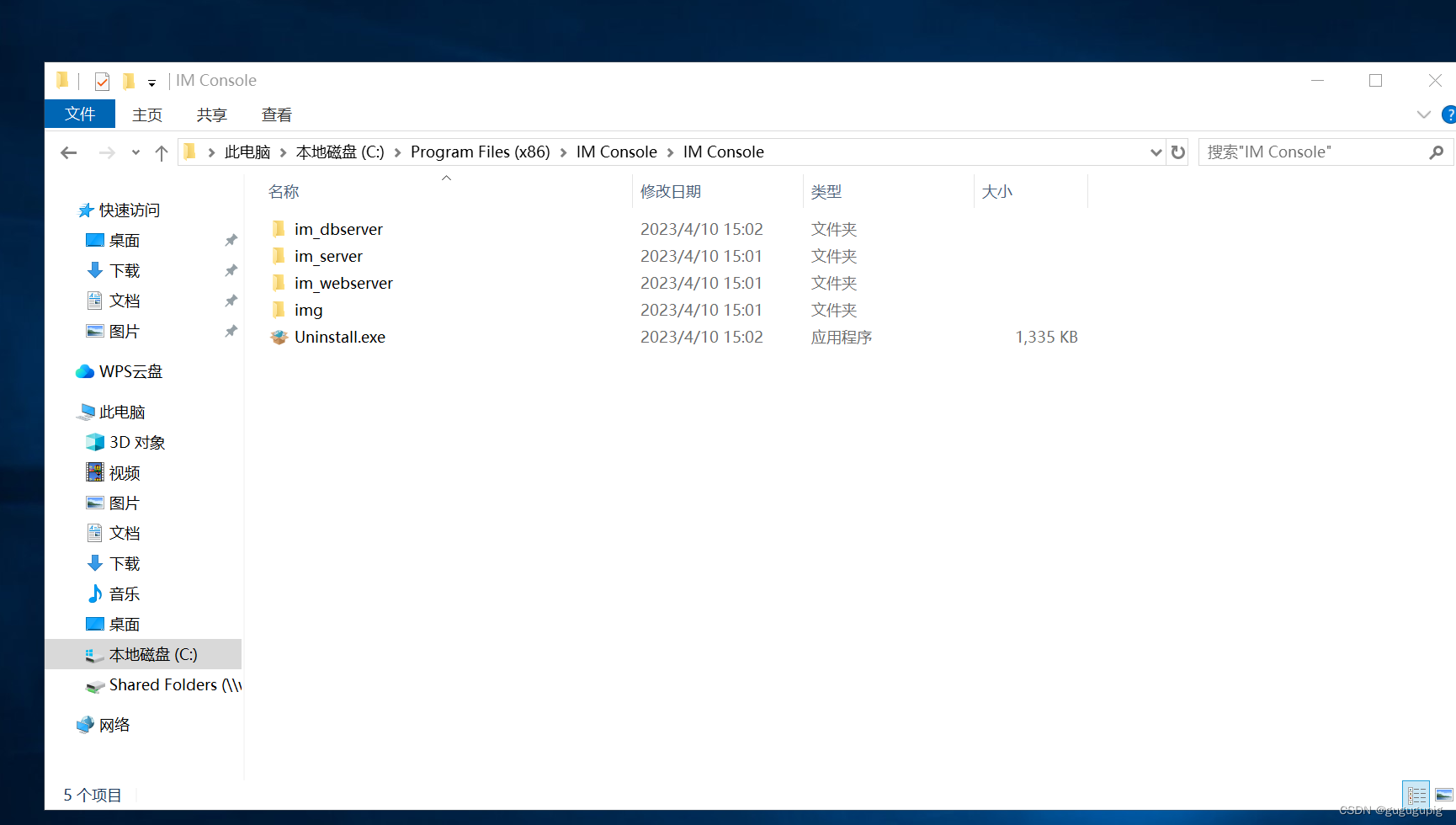Click the New Folder icon in title bar

(129, 81)
